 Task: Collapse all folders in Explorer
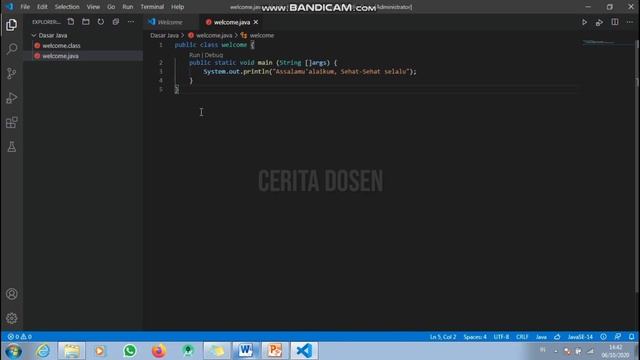tap(116, 22)
